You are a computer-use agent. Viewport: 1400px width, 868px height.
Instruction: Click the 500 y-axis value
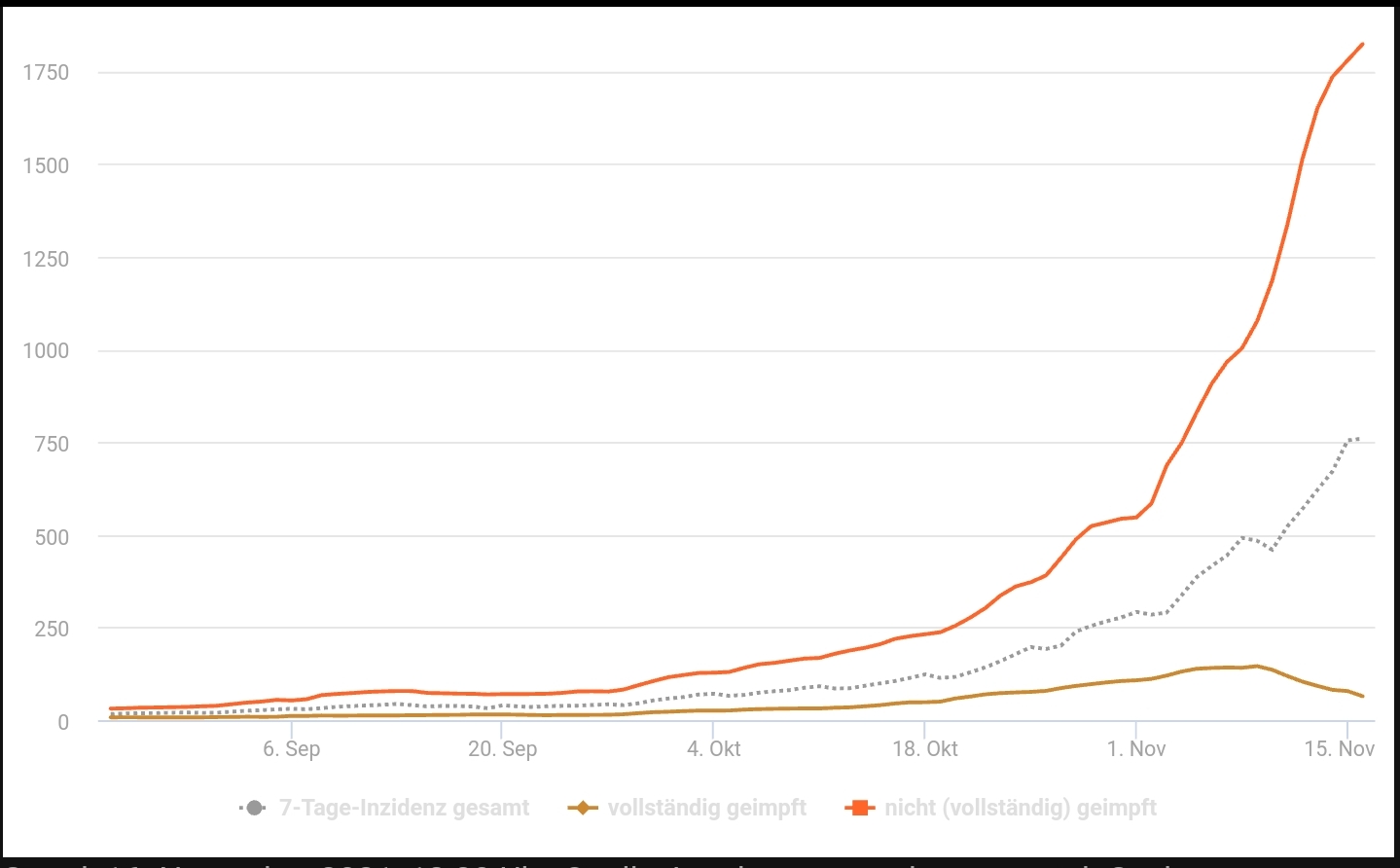[x=53, y=537]
